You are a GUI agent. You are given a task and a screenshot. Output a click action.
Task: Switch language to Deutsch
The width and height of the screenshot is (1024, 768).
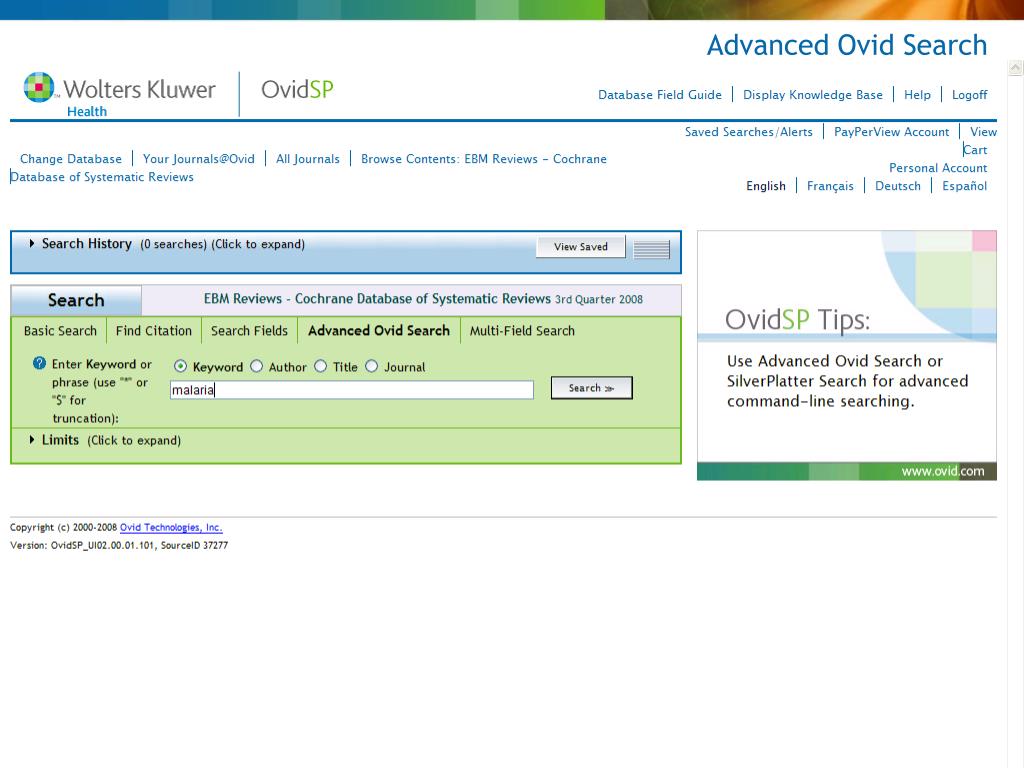tap(898, 186)
